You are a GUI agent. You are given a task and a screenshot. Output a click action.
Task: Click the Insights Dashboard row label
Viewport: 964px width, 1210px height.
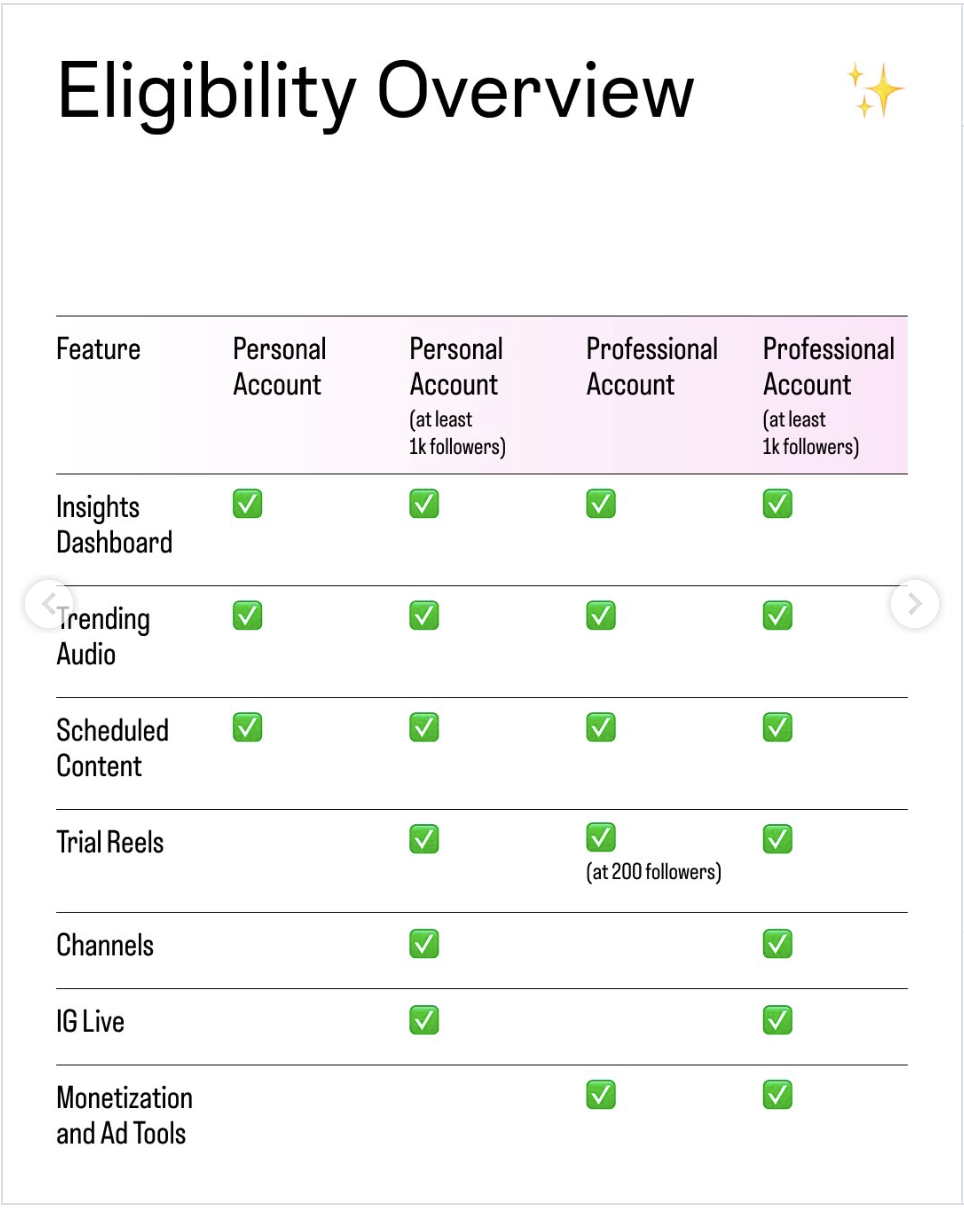tap(113, 524)
